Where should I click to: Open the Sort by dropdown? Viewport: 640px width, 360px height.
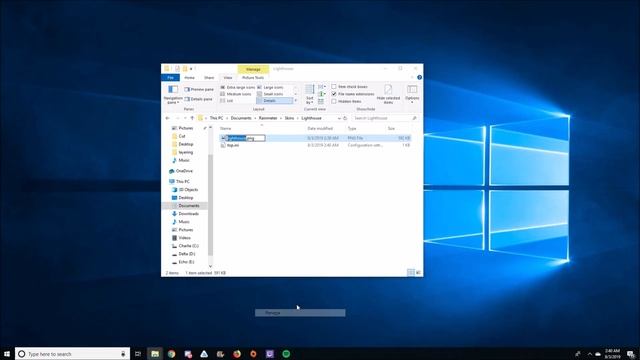coord(310,94)
